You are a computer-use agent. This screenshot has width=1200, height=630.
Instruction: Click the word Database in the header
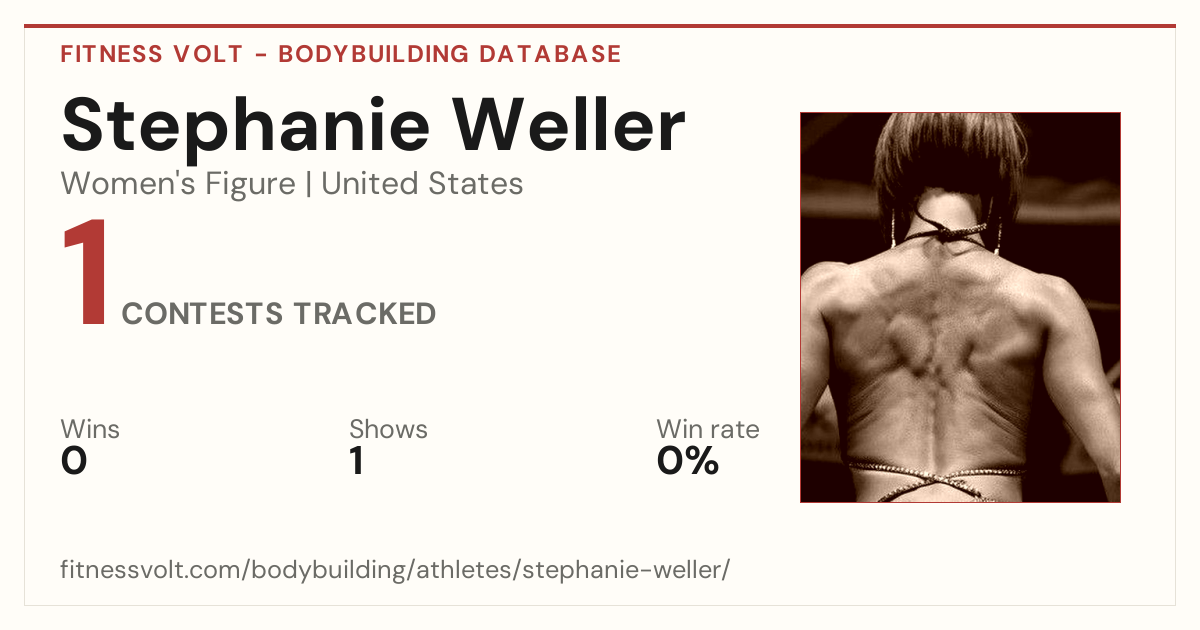tap(550, 54)
